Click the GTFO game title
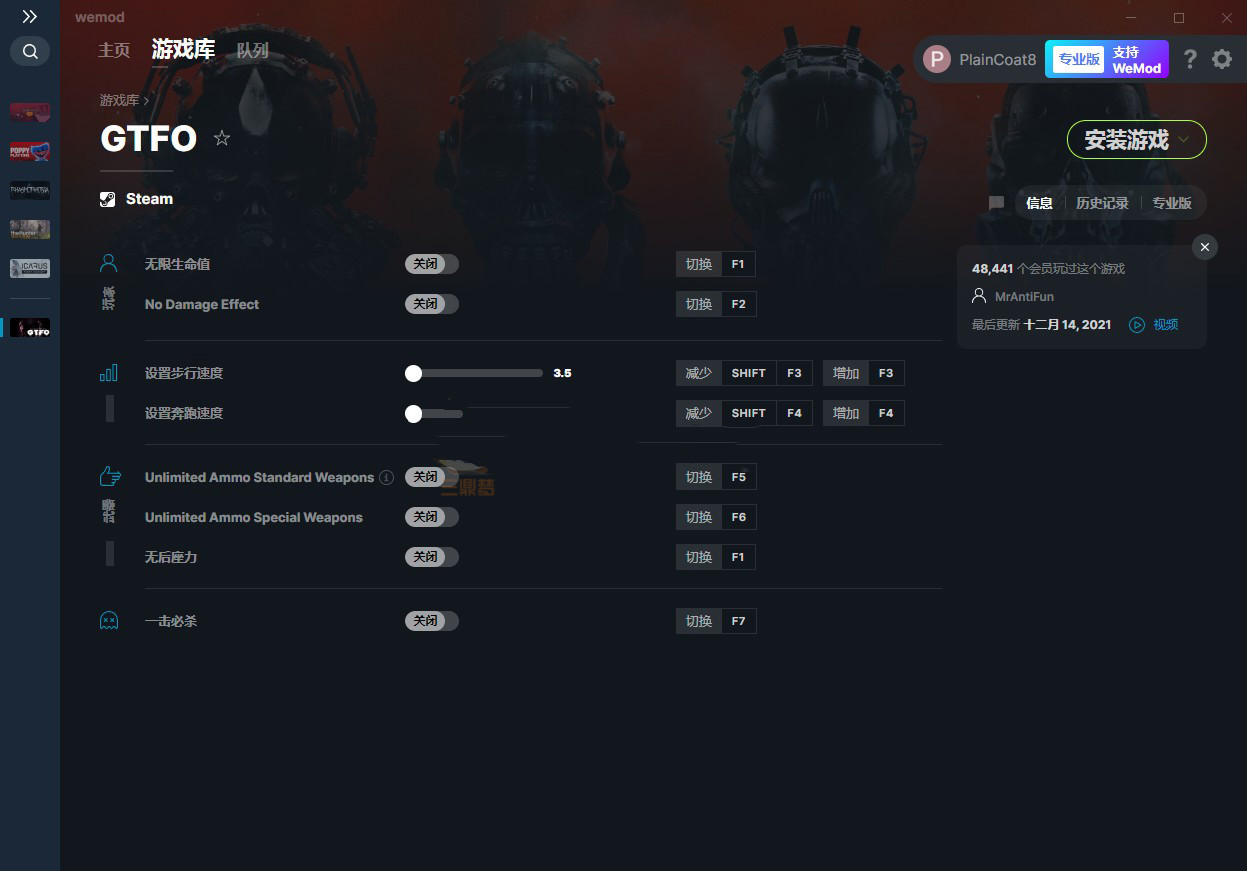Viewport: 1247px width, 871px height. (148, 139)
